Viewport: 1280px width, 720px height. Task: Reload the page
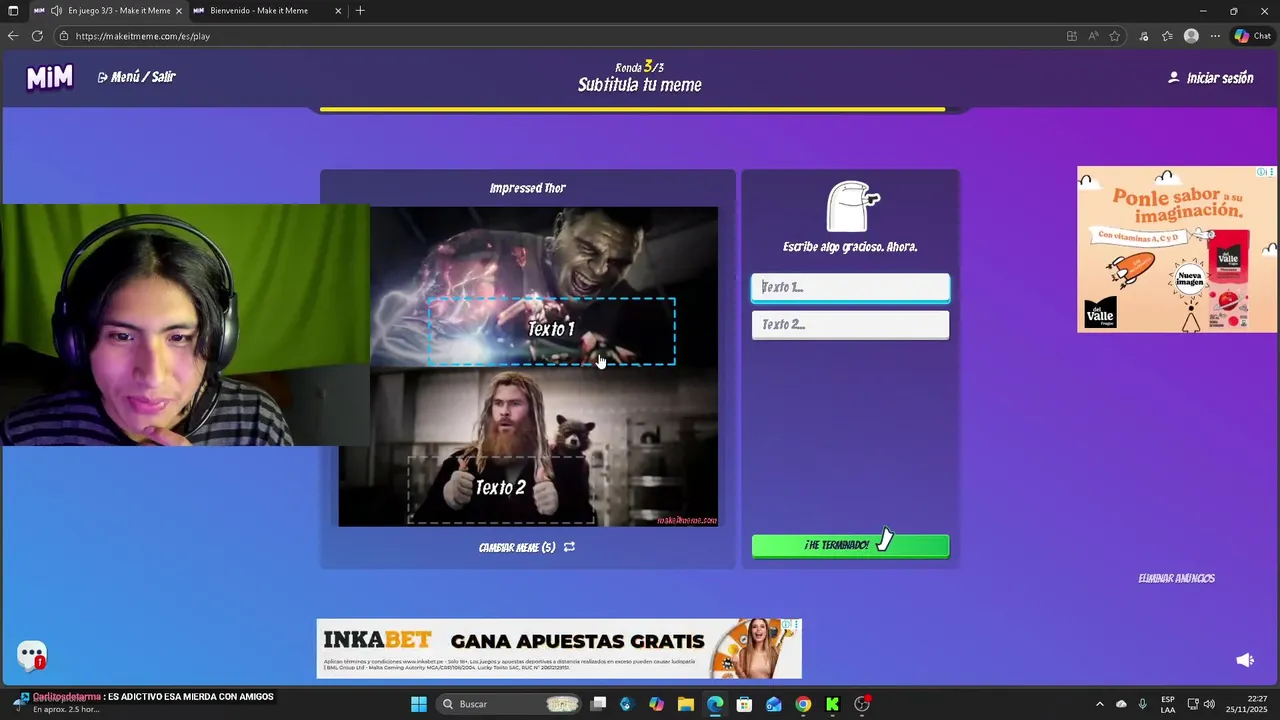[x=37, y=36]
